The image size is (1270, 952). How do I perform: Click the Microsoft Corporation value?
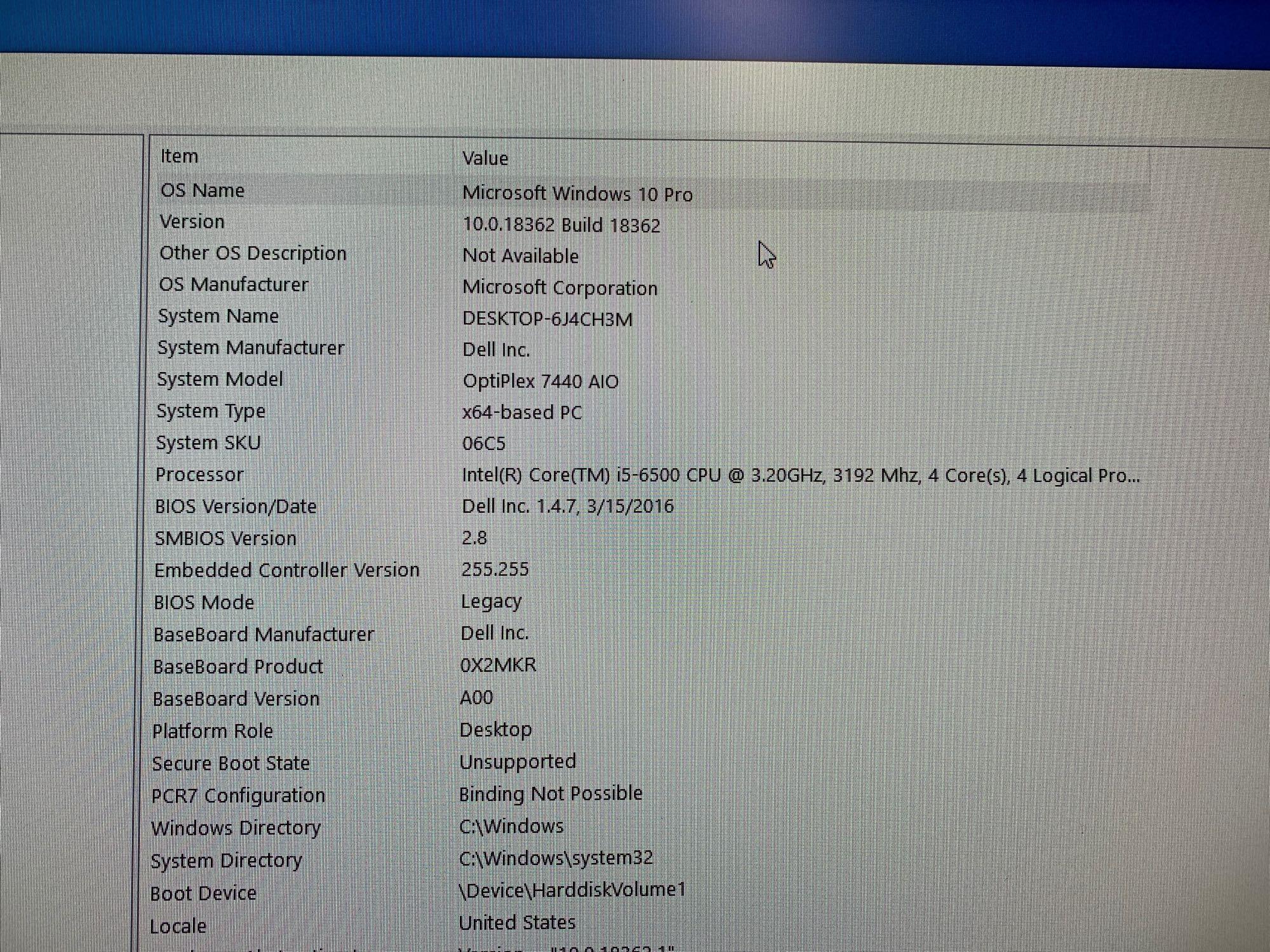tap(560, 288)
